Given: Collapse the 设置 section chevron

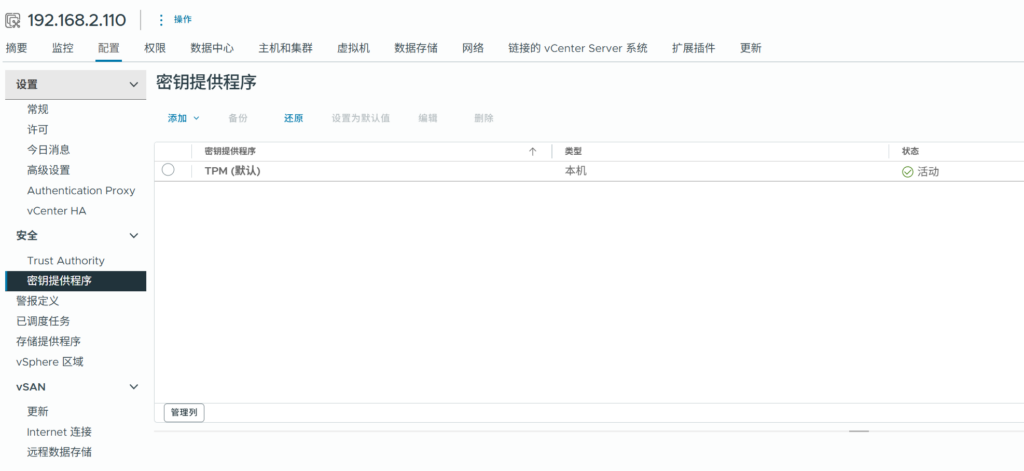Looking at the screenshot, I should point(134,85).
